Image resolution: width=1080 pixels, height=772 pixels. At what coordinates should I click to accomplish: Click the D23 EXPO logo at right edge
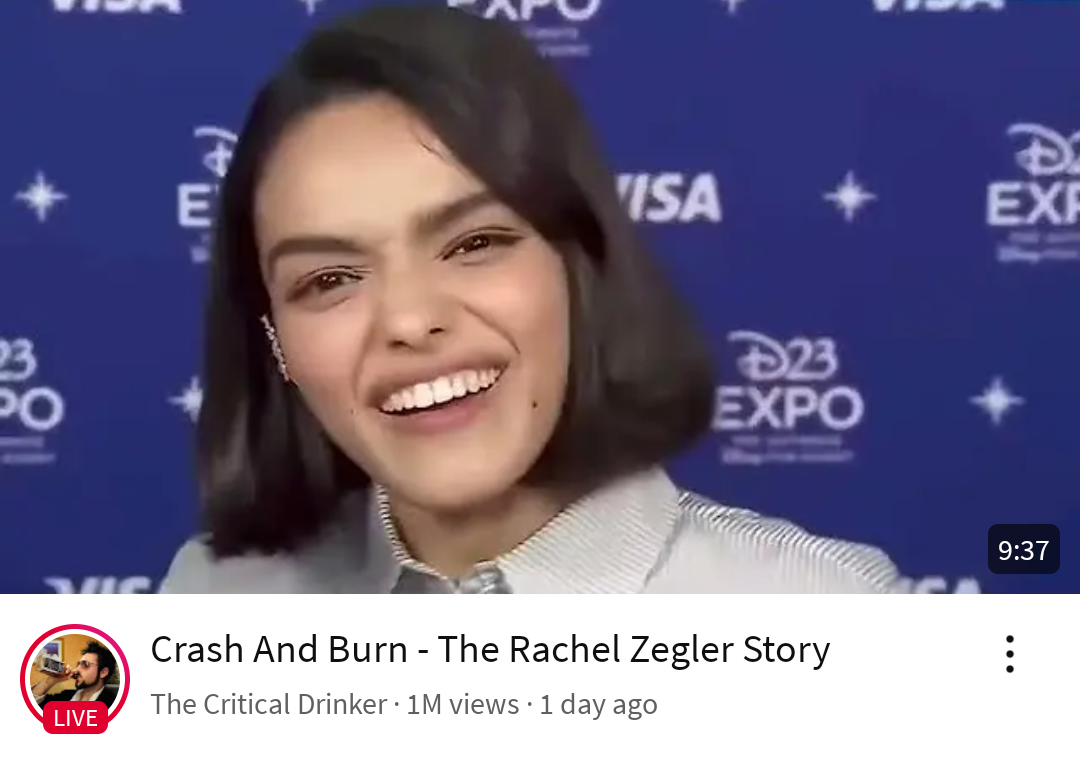pyautogui.click(x=1033, y=193)
